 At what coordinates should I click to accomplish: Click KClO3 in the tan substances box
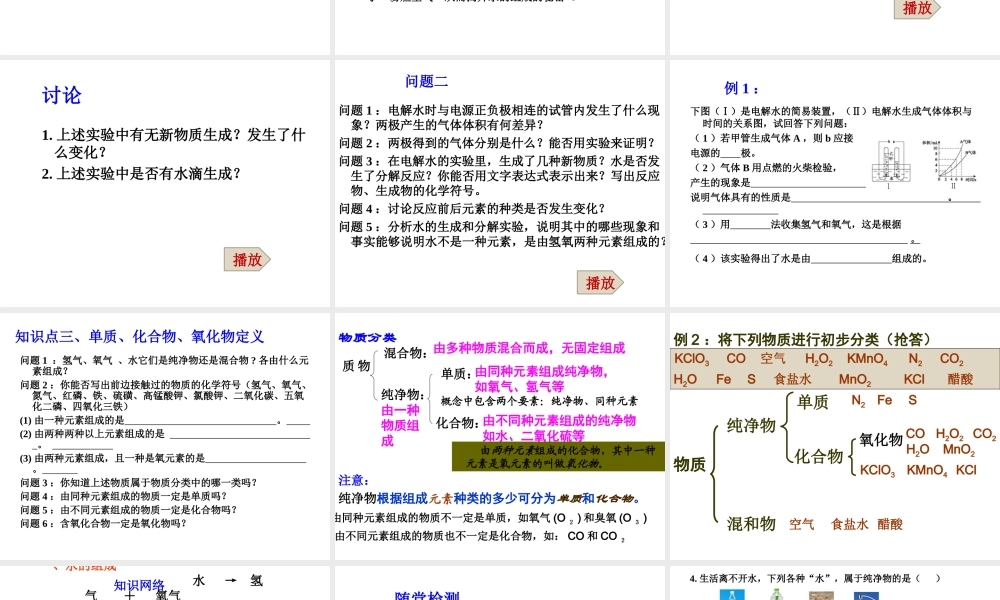coord(691,359)
